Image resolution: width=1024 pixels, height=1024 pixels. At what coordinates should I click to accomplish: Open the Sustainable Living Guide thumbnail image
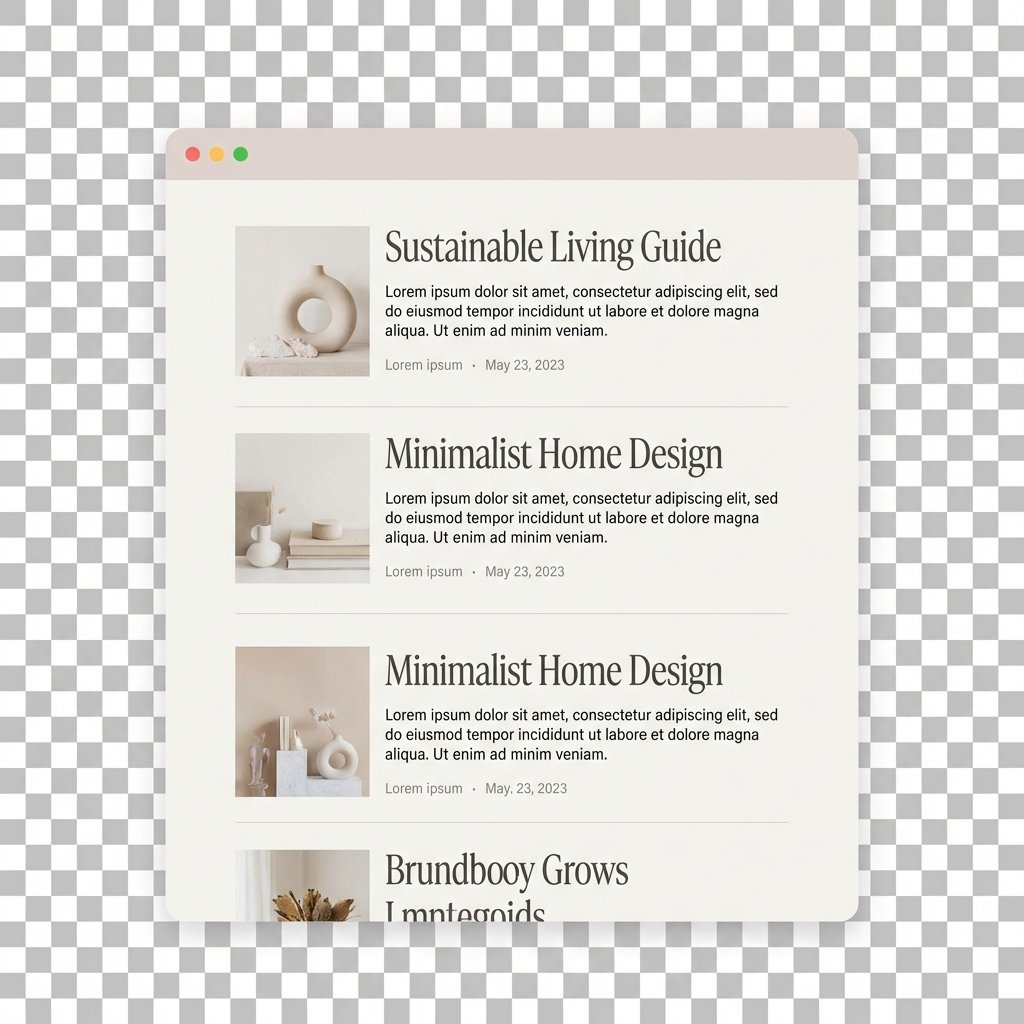(302, 301)
